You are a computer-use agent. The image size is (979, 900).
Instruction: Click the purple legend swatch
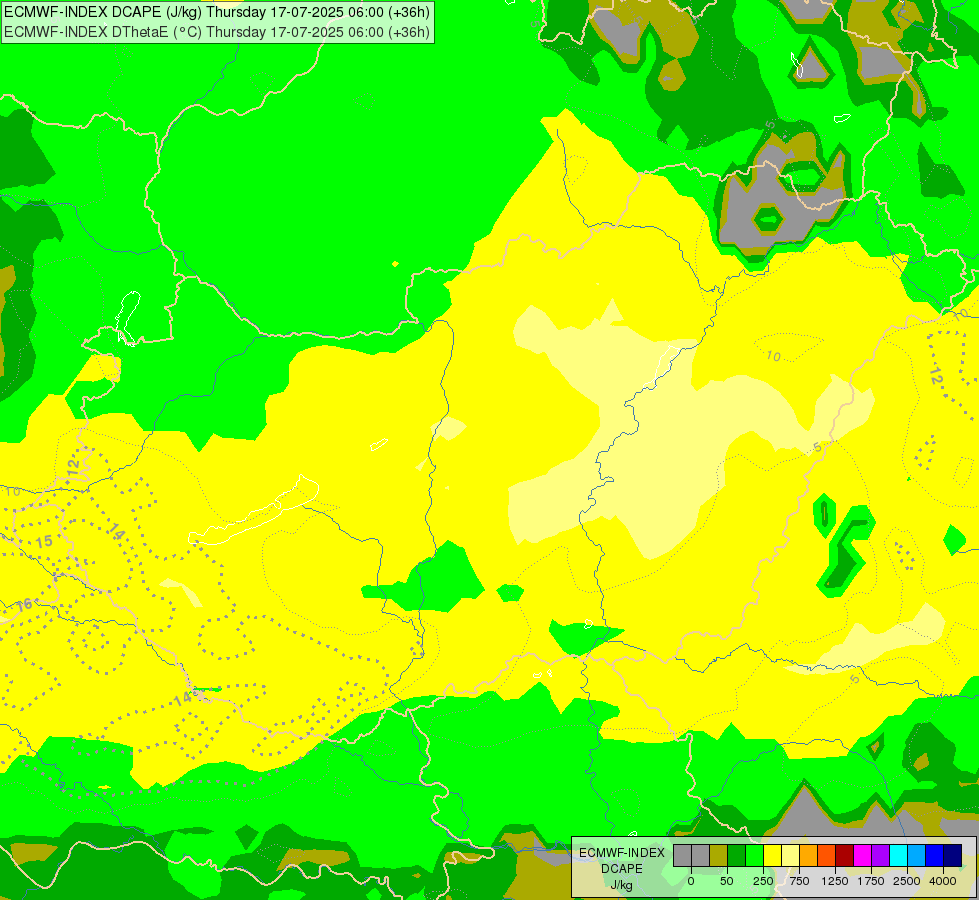[x=880, y=856]
